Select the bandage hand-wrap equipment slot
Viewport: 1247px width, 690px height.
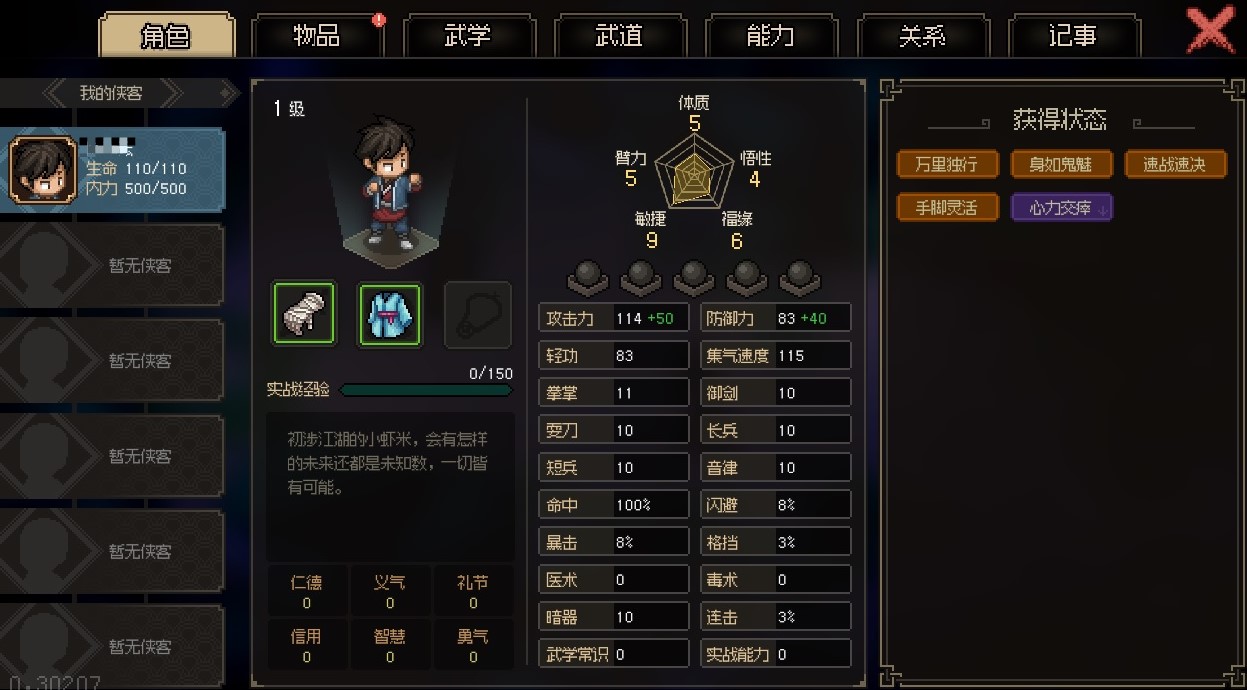pos(304,314)
